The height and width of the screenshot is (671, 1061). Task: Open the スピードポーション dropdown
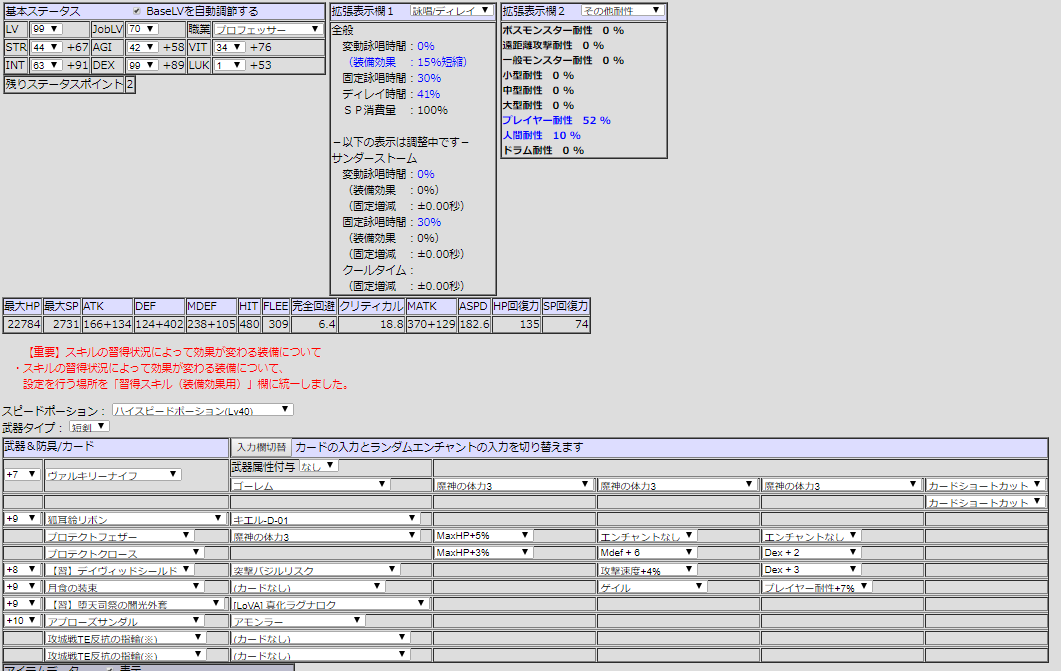pos(202,410)
